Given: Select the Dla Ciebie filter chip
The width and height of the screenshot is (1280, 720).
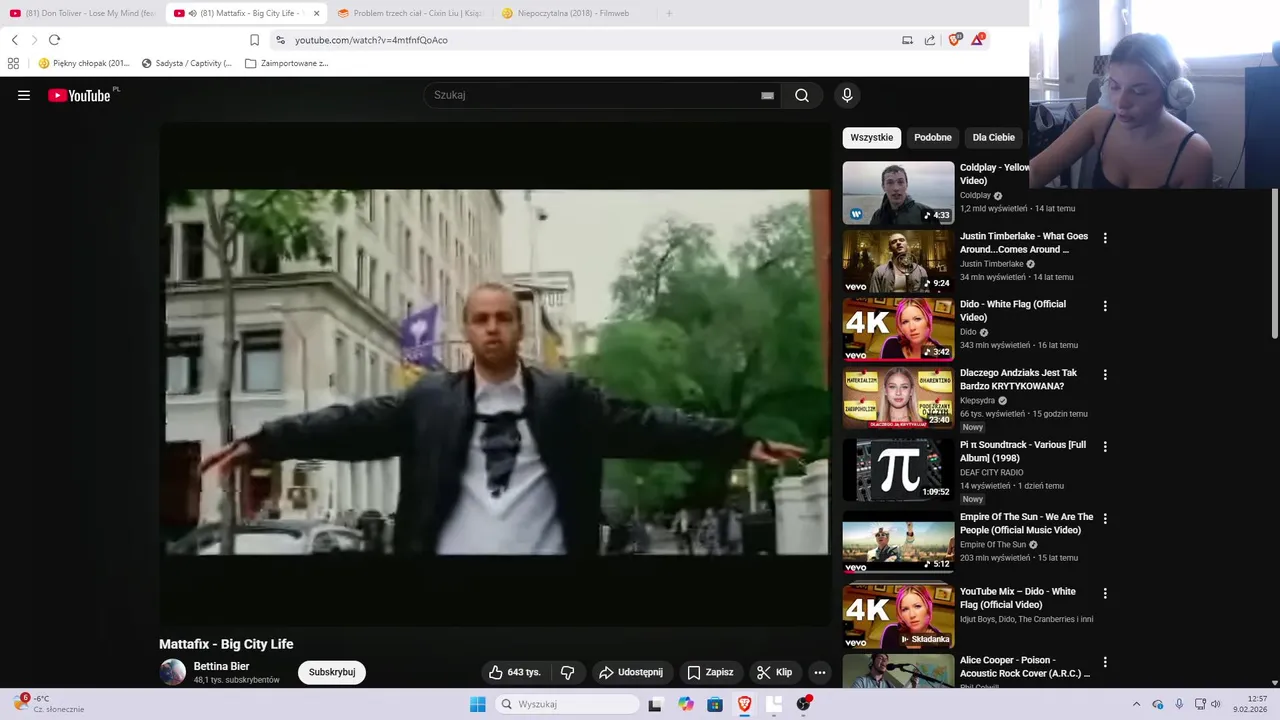Looking at the screenshot, I should (994, 137).
